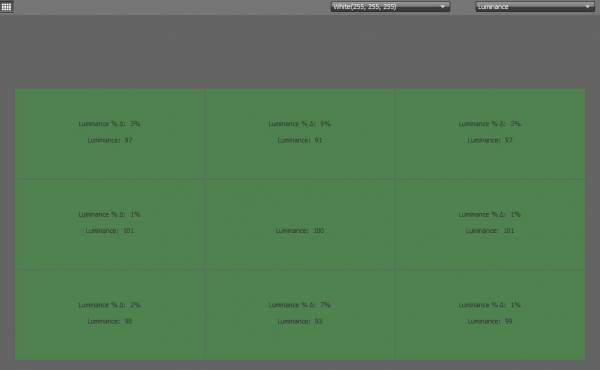
Task: Click the arrow on the Luminance combo box
Action: point(588,7)
